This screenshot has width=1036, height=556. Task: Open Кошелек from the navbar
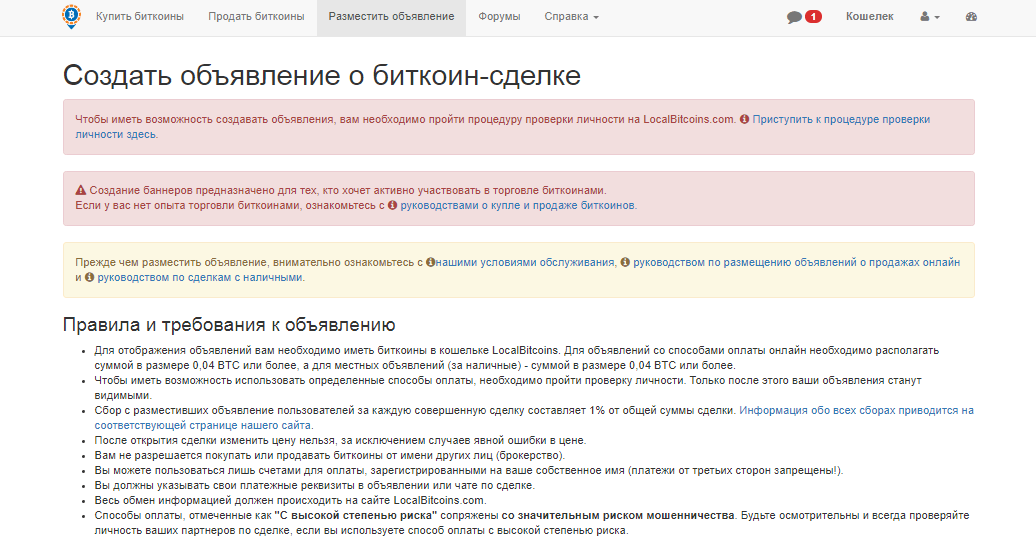click(870, 17)
